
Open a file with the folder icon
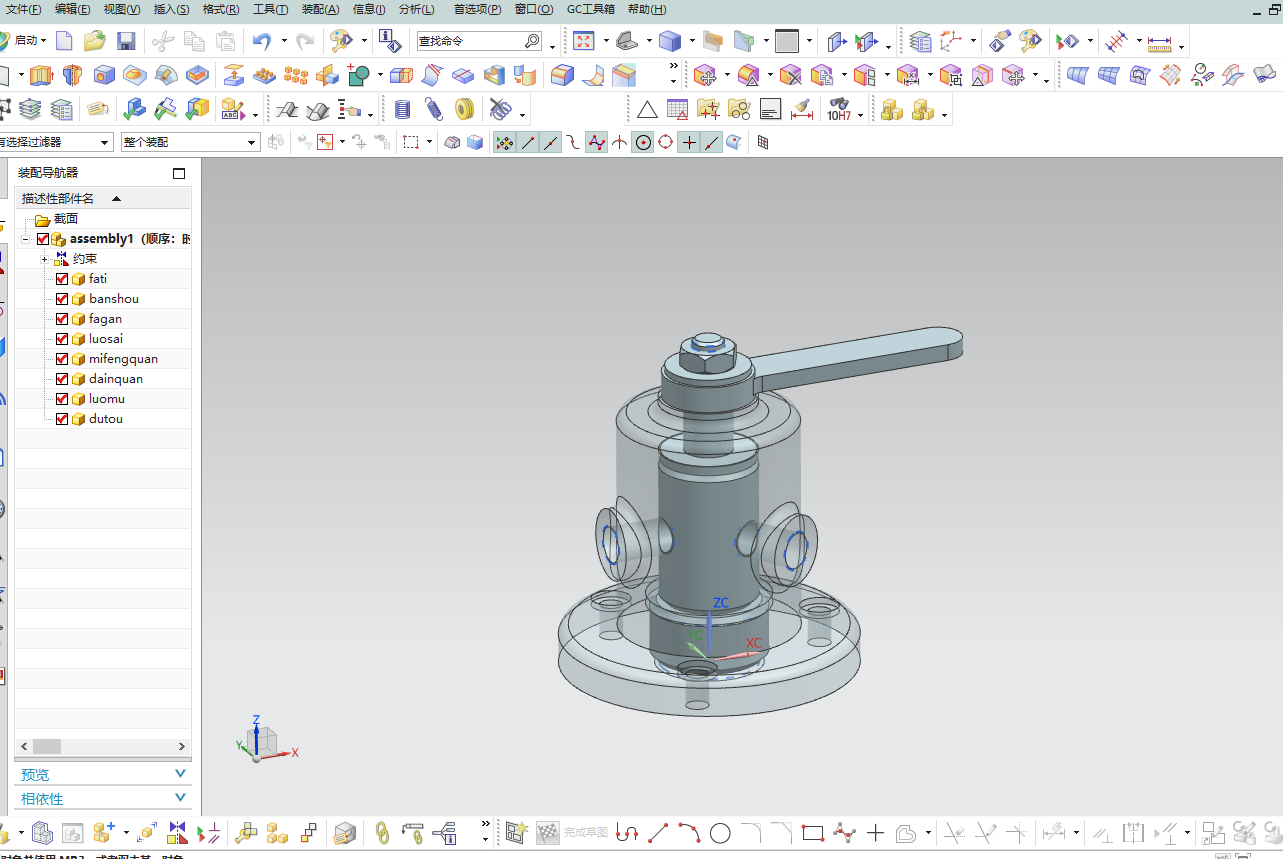[95, 41]
